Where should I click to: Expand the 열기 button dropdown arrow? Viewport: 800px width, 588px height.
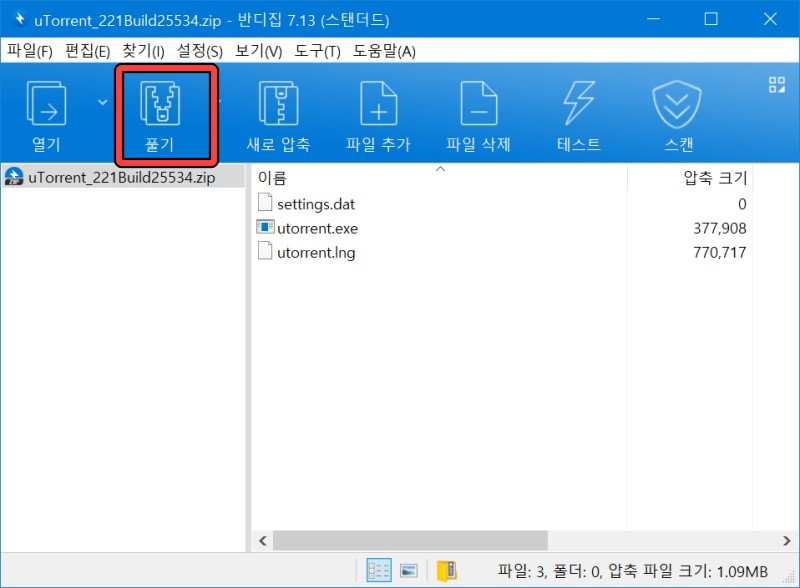pyautogui.click(x=103, y=101)
